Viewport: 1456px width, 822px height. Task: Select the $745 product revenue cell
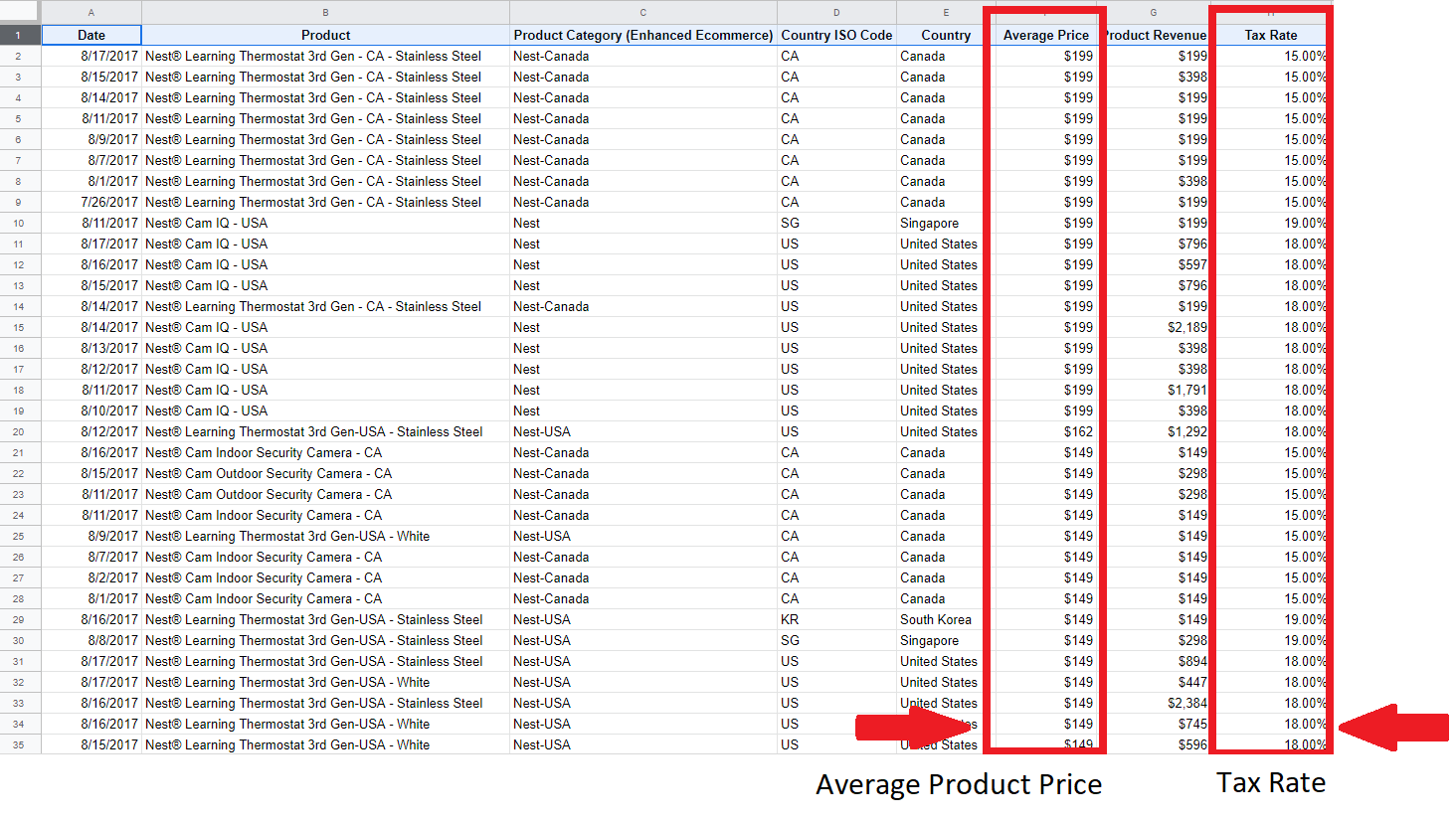1154,724
